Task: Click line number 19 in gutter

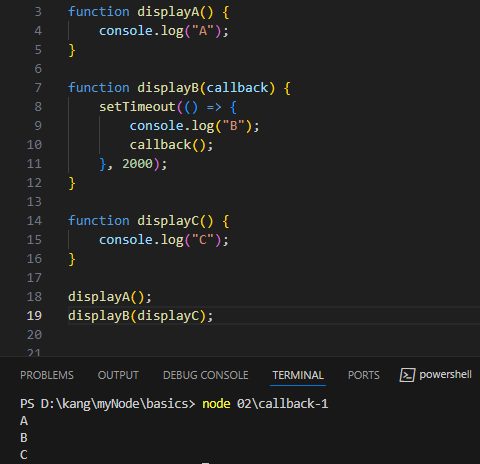Action: click(34, 315)
